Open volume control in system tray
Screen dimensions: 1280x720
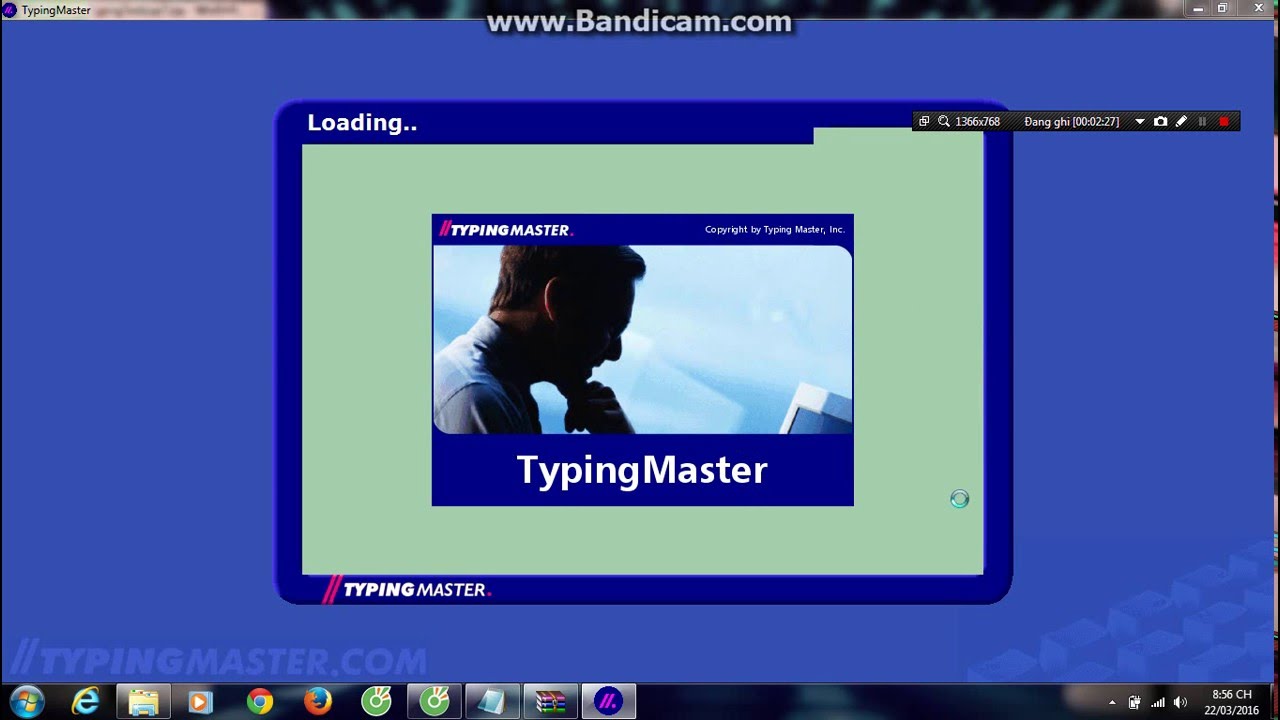coord(1180,702)
